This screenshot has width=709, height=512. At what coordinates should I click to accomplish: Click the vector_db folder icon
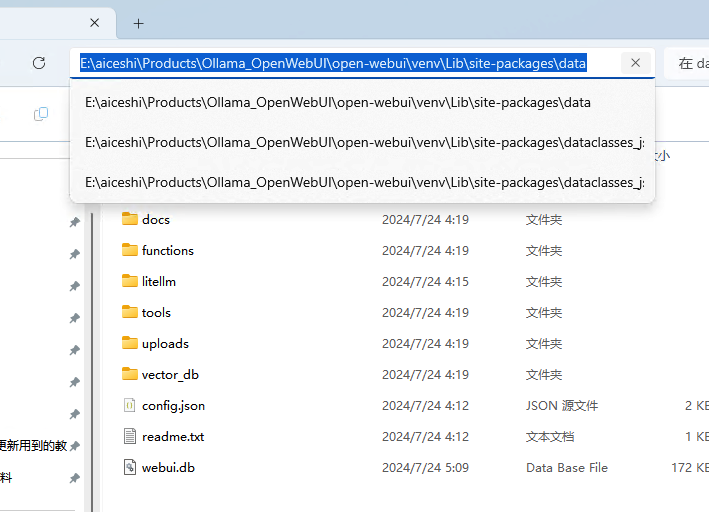[130, 374]
